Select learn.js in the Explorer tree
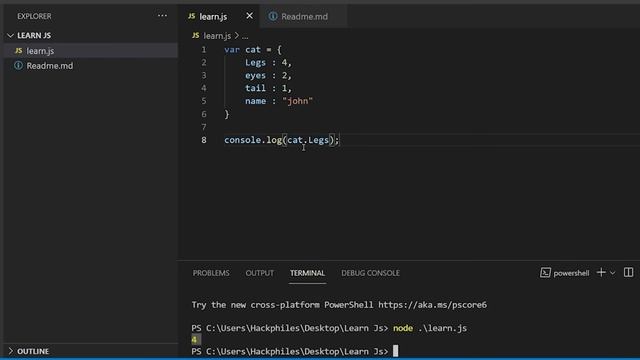The height and width of the screenshot is (360, 640). pos(91,51)
